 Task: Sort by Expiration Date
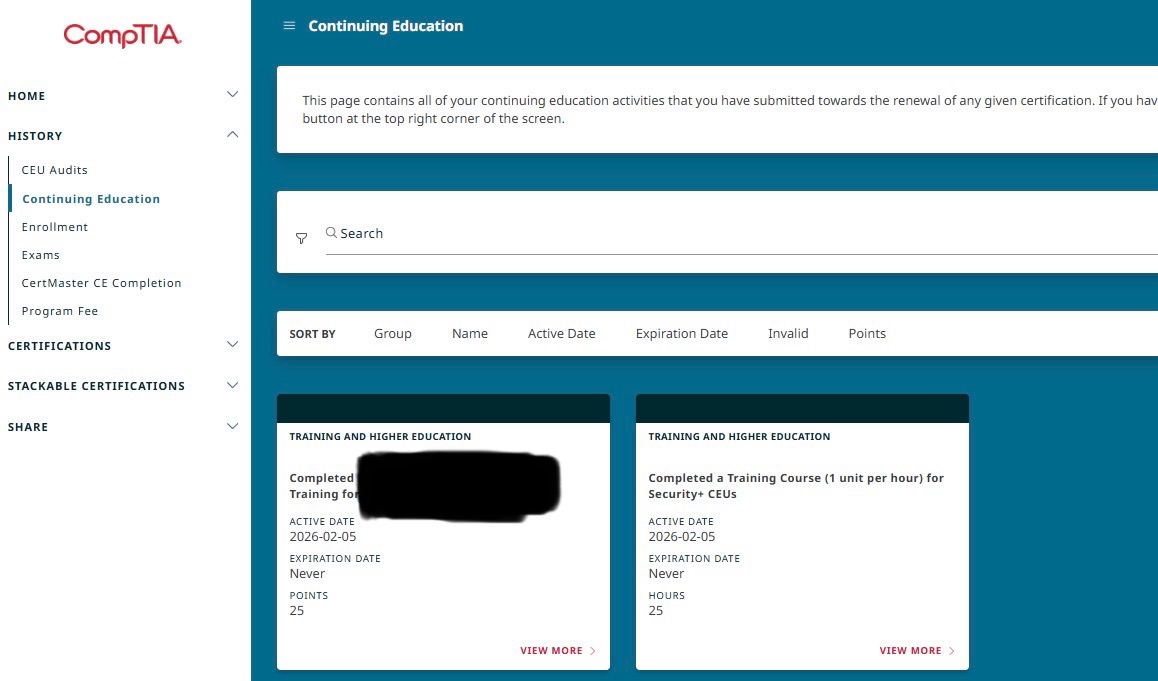[682, 334]
